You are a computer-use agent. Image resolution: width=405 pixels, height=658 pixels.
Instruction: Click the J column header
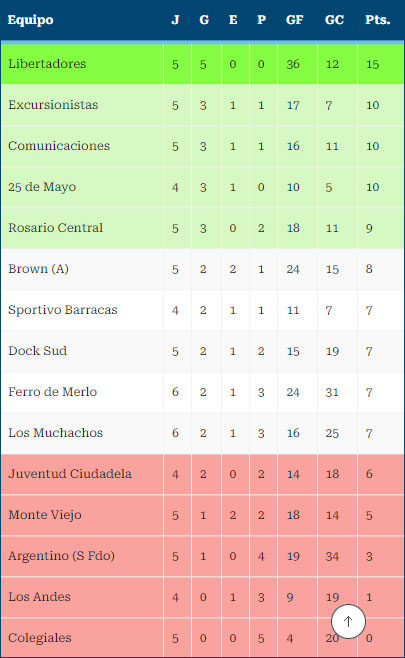pos(175,20)
